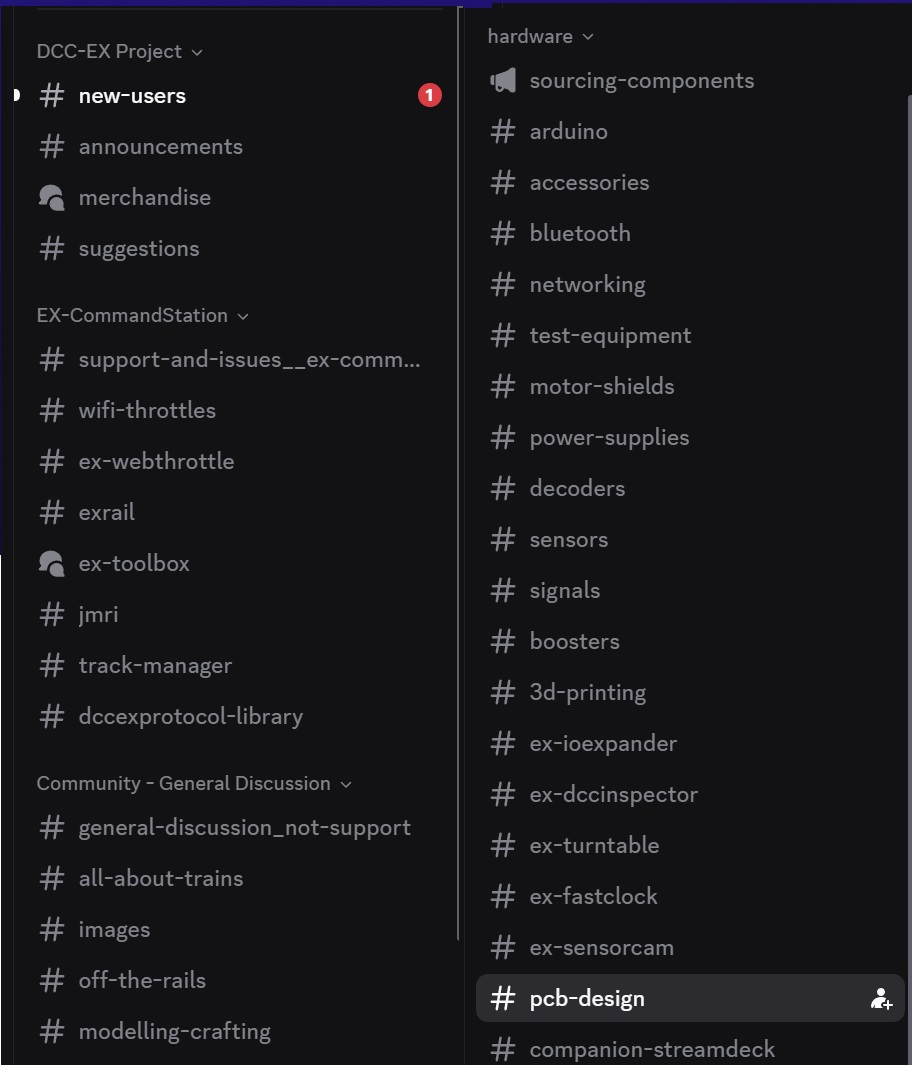Switch to the wifi-throttles channel
This screenshot has width=912, height=1065.
pyautogui.click(x=147, y=410)
